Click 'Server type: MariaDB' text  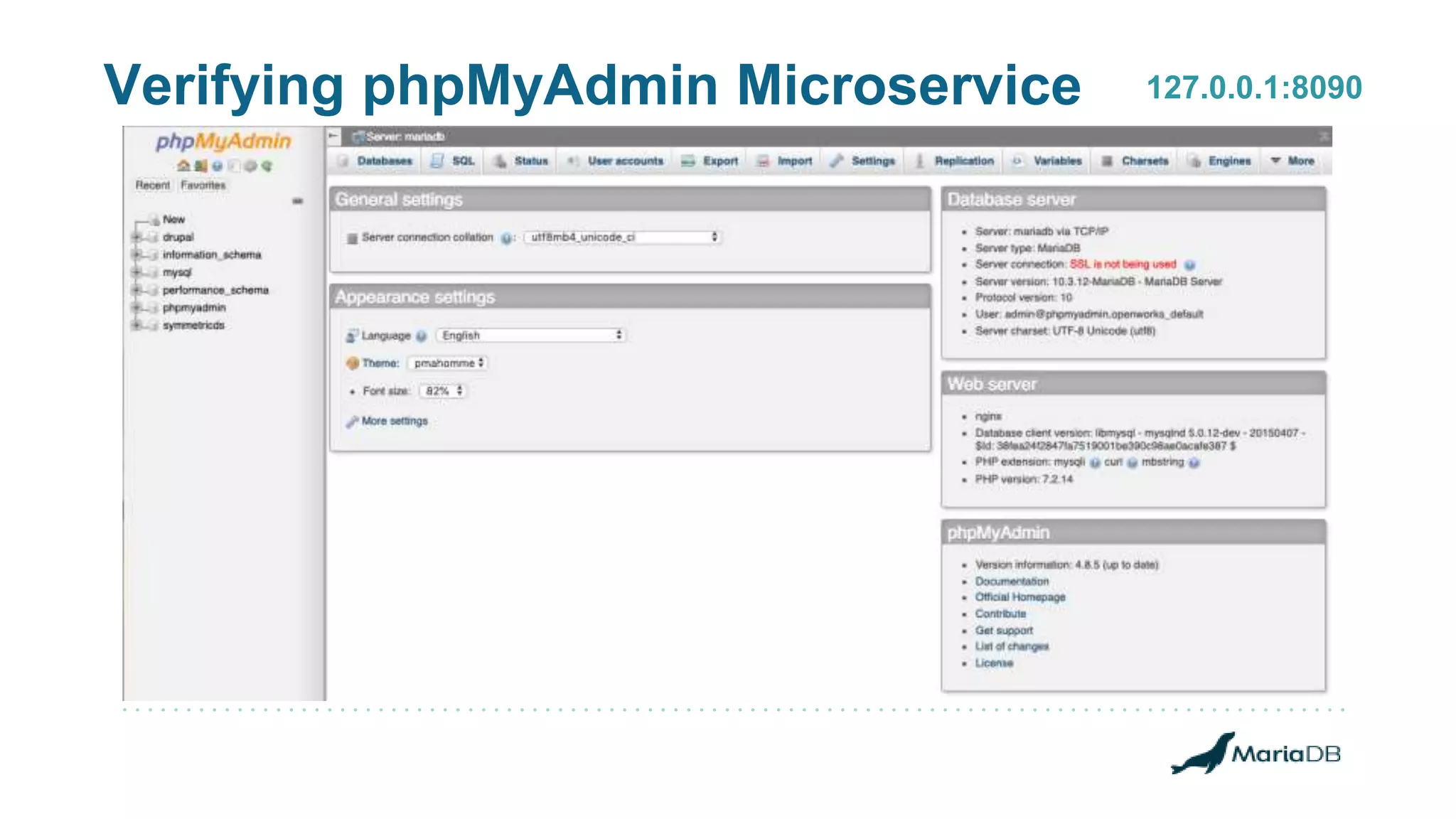pos(1027,248)
